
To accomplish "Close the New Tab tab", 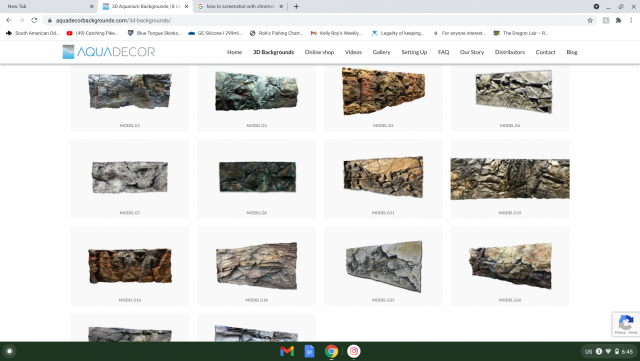I will pos(91,7).
